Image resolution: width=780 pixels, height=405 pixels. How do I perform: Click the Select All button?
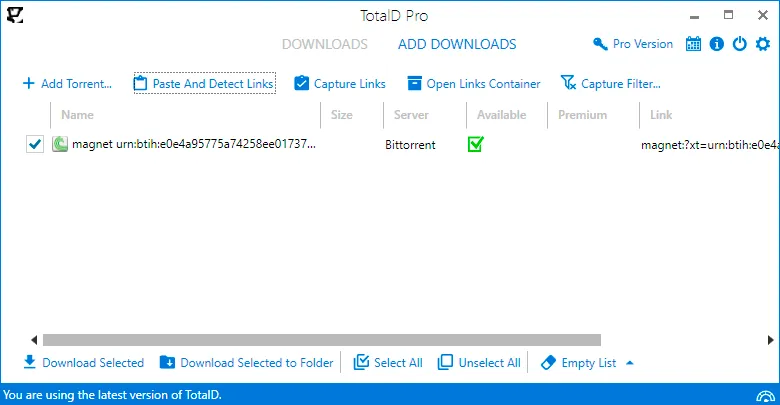388,363
